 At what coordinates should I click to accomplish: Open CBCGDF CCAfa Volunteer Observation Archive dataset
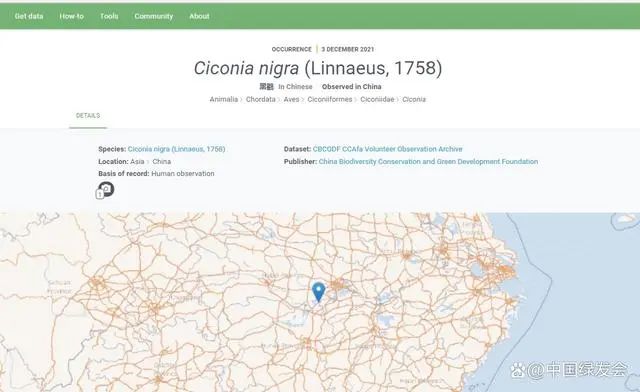387,149
